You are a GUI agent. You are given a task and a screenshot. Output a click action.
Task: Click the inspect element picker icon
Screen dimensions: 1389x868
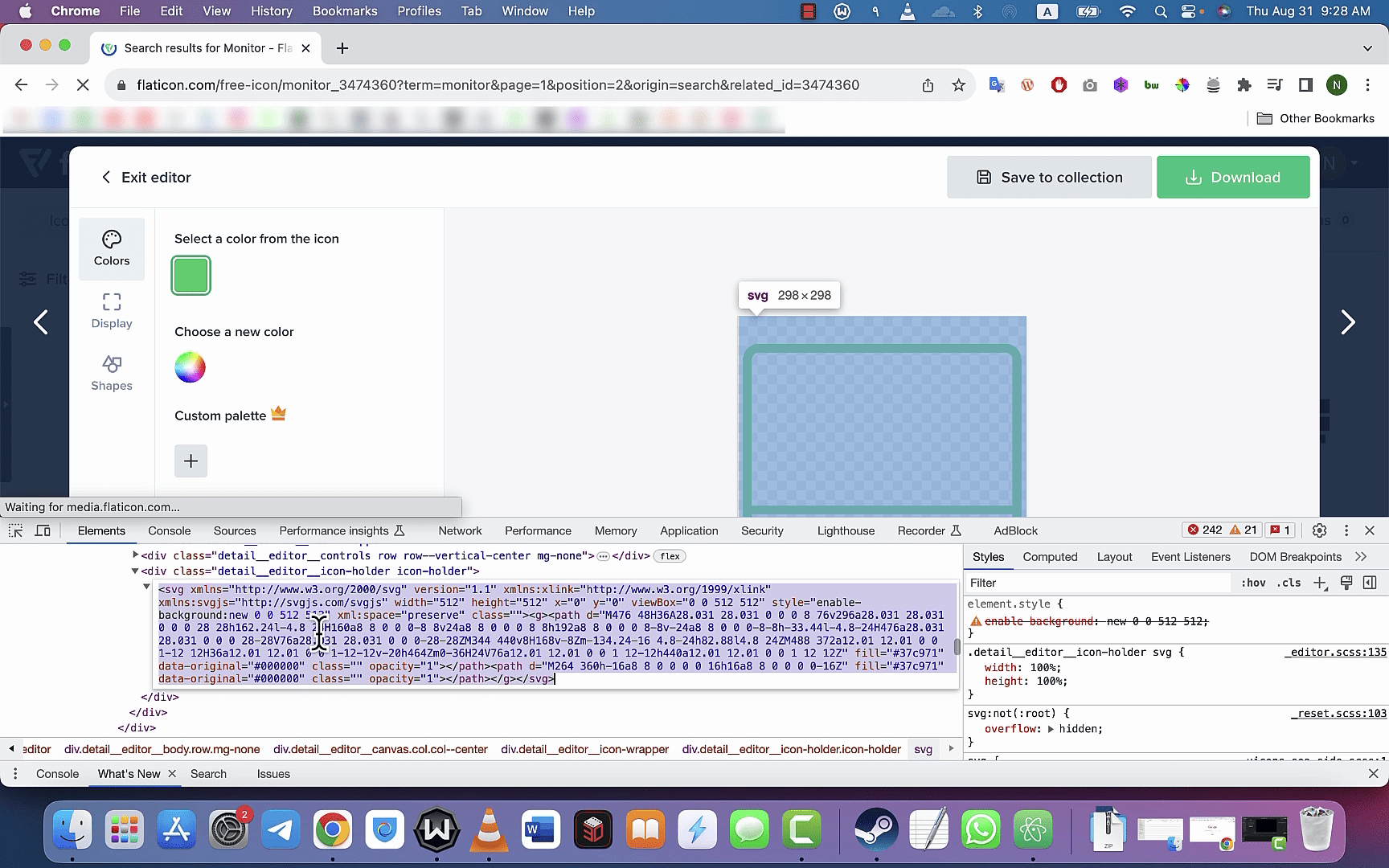point(15,530)
